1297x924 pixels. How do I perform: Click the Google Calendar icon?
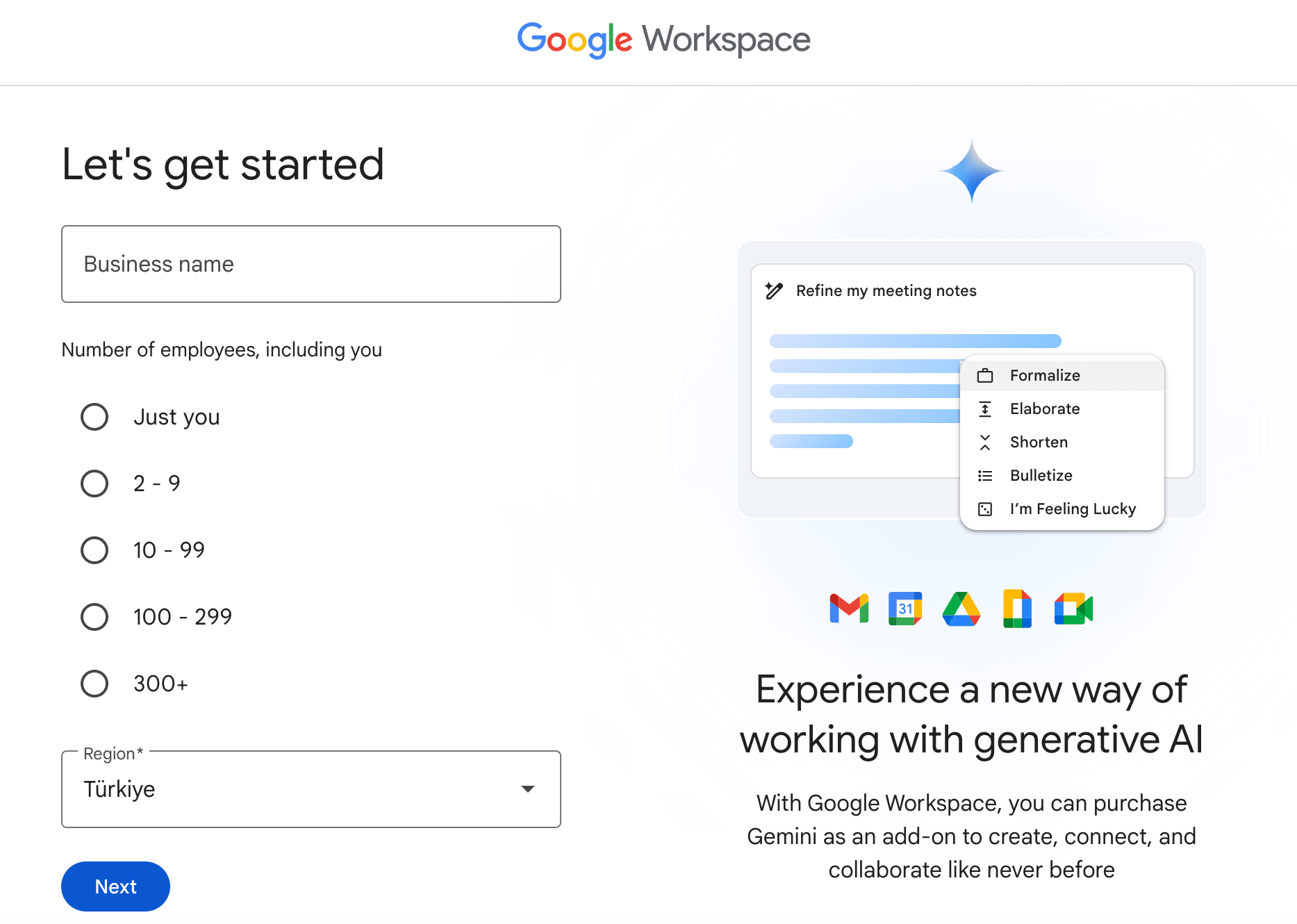coord(905,609)
